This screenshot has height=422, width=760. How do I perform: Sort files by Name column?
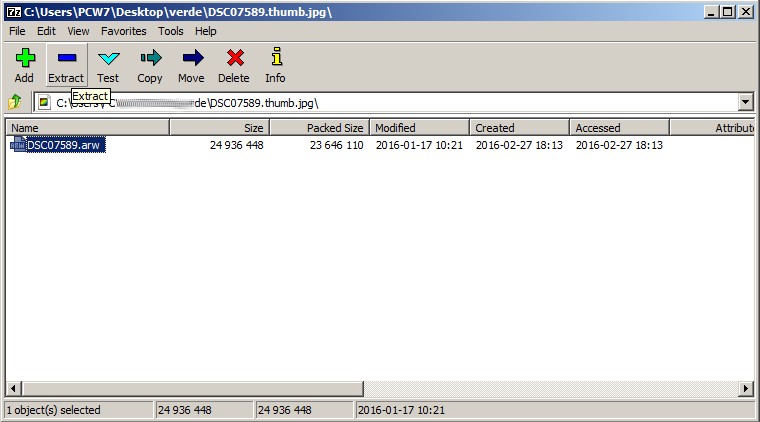pyautogui.click(x=87, y=128)
